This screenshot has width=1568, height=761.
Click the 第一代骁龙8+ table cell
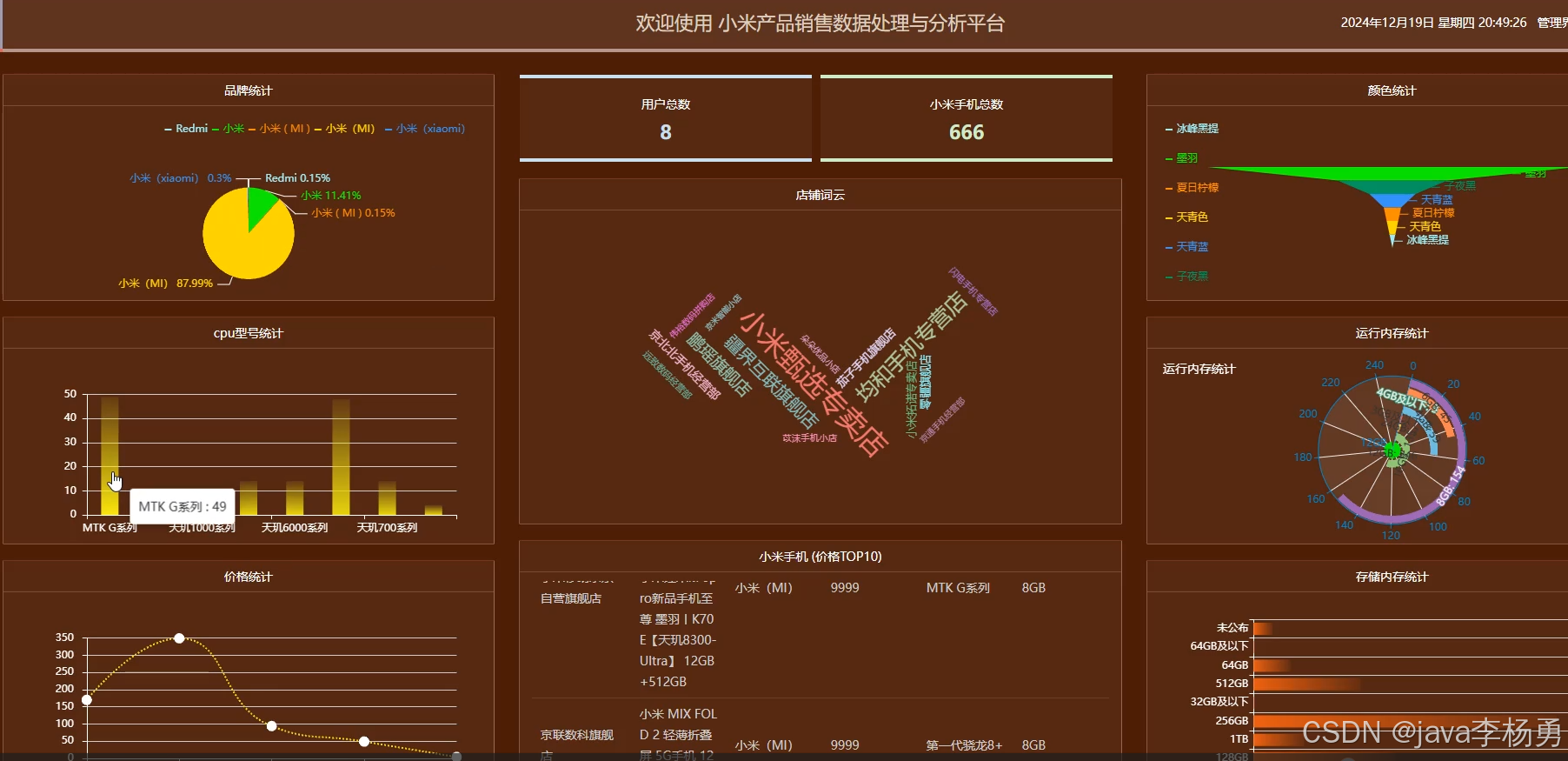pos(964,745)
